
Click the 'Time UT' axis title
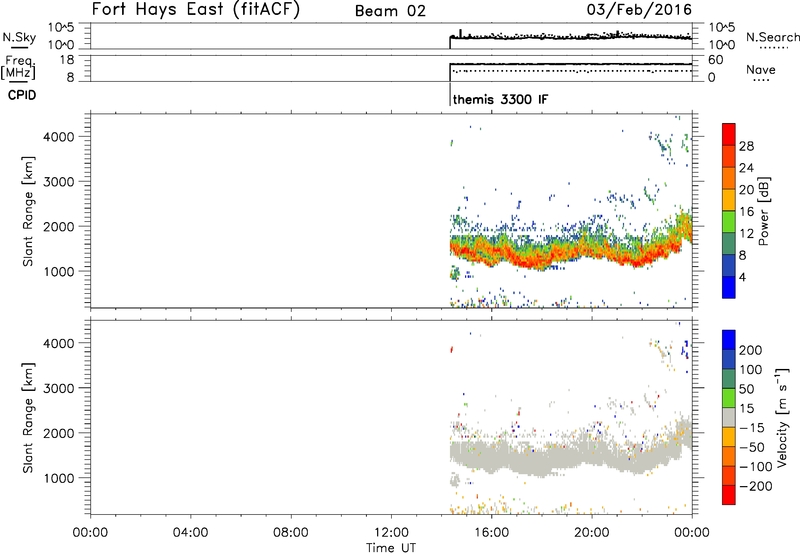coord(391,547)
